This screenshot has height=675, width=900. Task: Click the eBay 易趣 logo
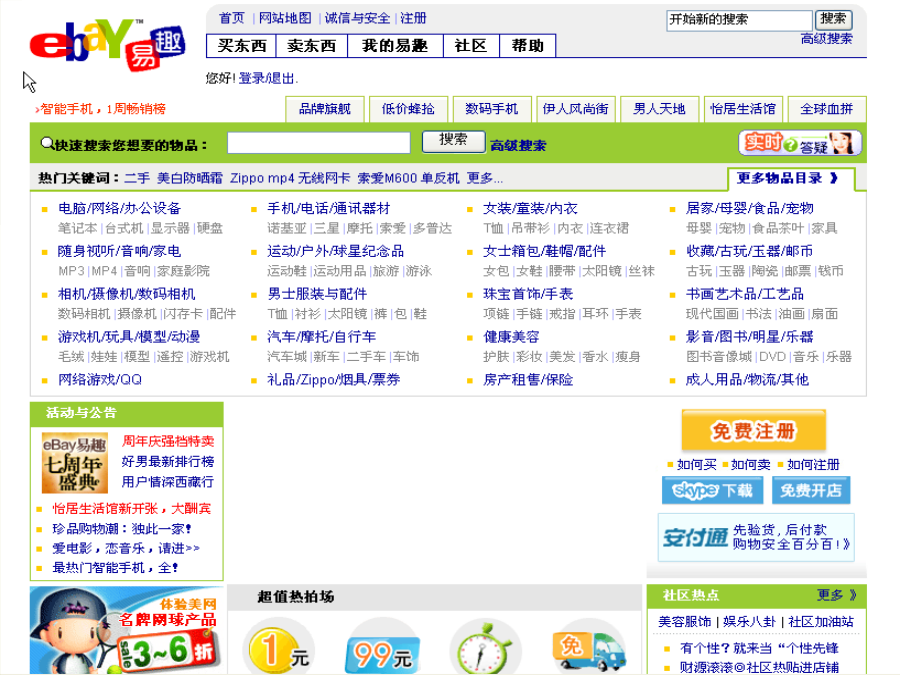pyautogui.click(x=107, y=45)
